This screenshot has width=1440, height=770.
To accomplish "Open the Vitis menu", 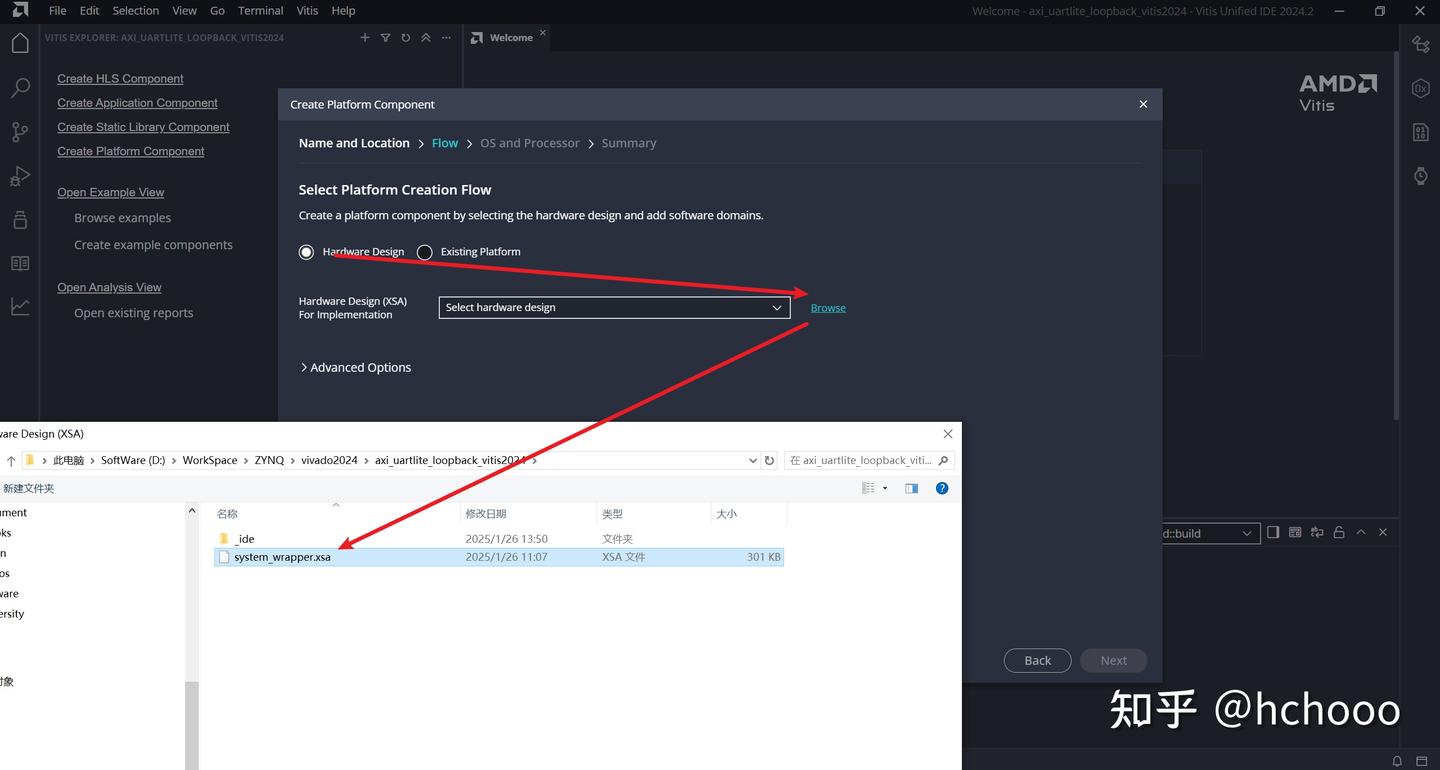I will [308, 11].
